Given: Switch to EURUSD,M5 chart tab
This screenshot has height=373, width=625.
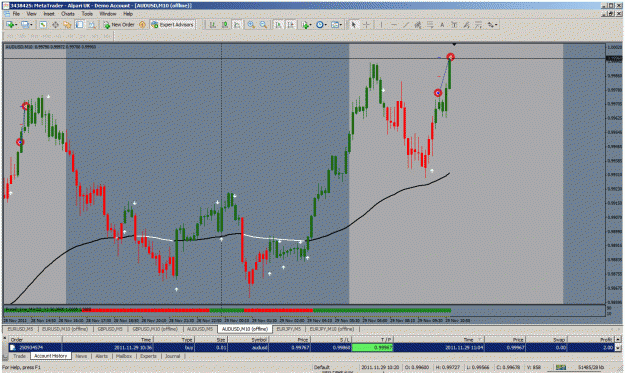Looking at the screenshot, I should click(x=20, y=329).
